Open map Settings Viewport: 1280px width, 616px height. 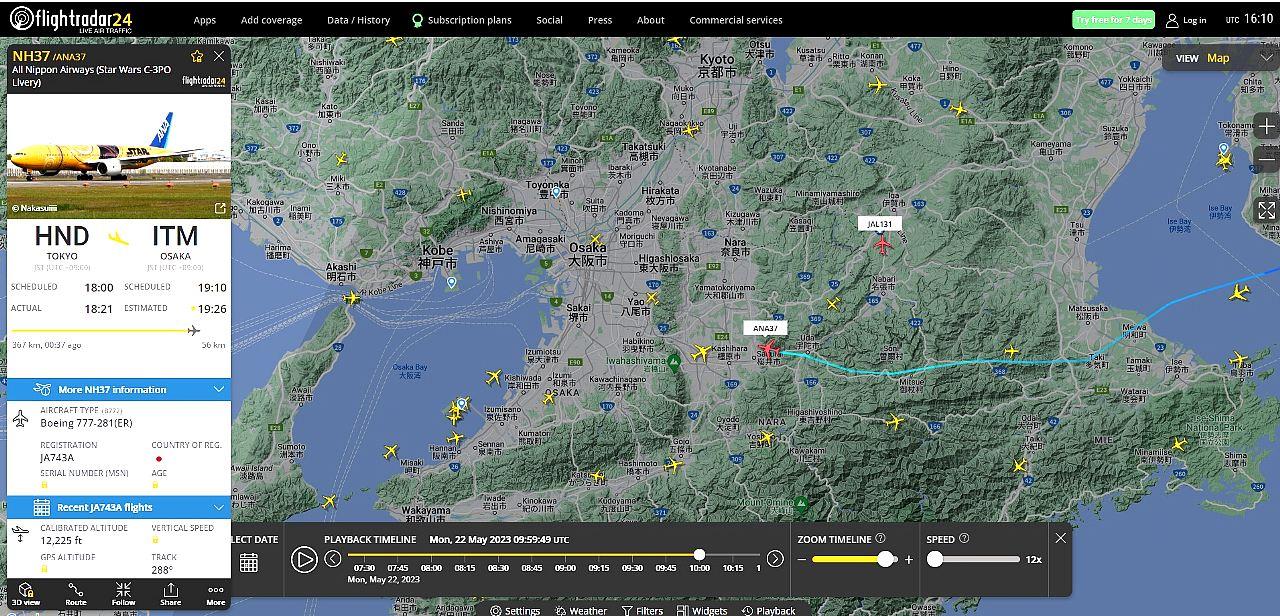(x=514, y=610)
